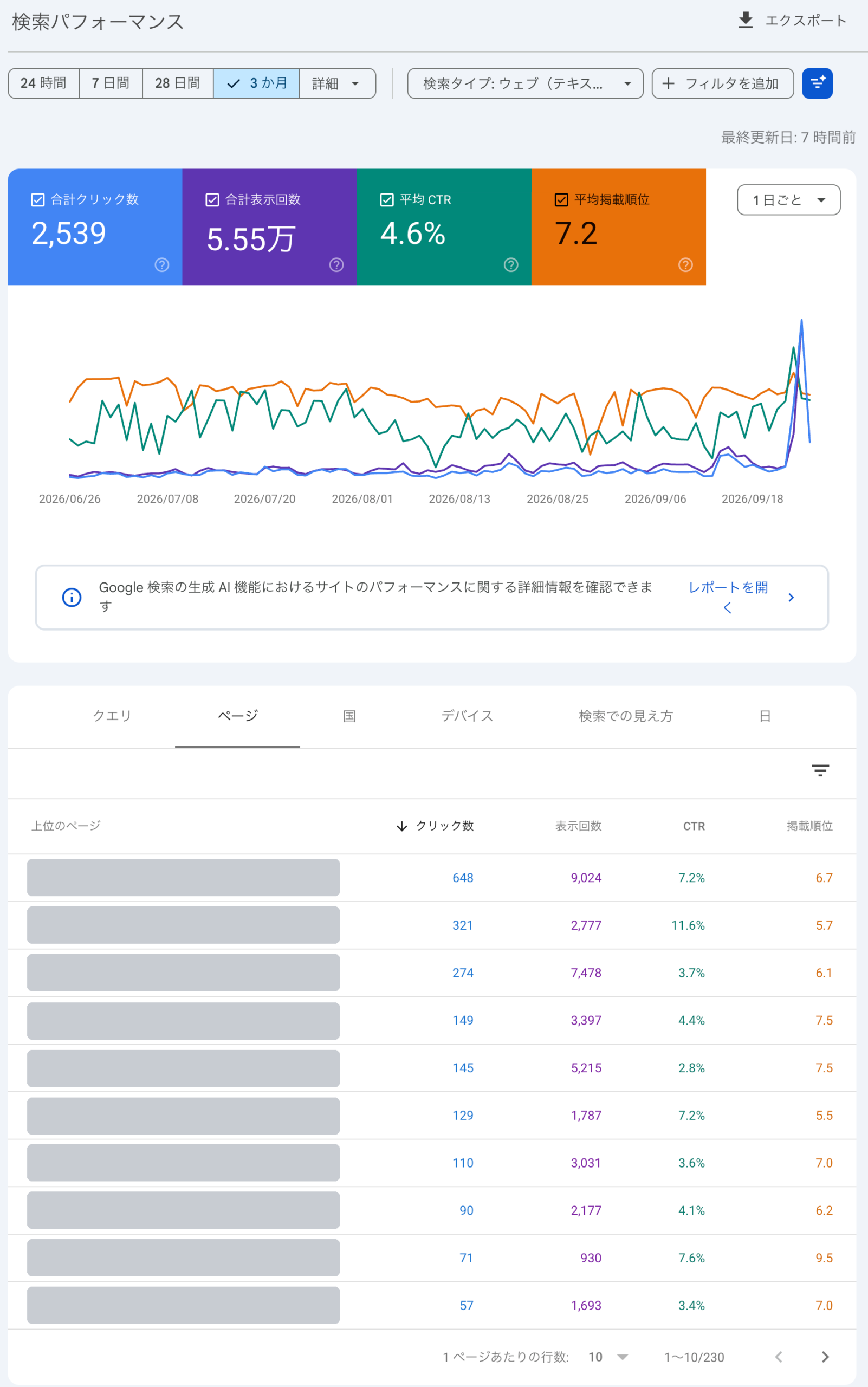The height and width of the screenshot is (1387, 868).
Task: Select the 28 日間 date range
Action: [x=178, y=83]
